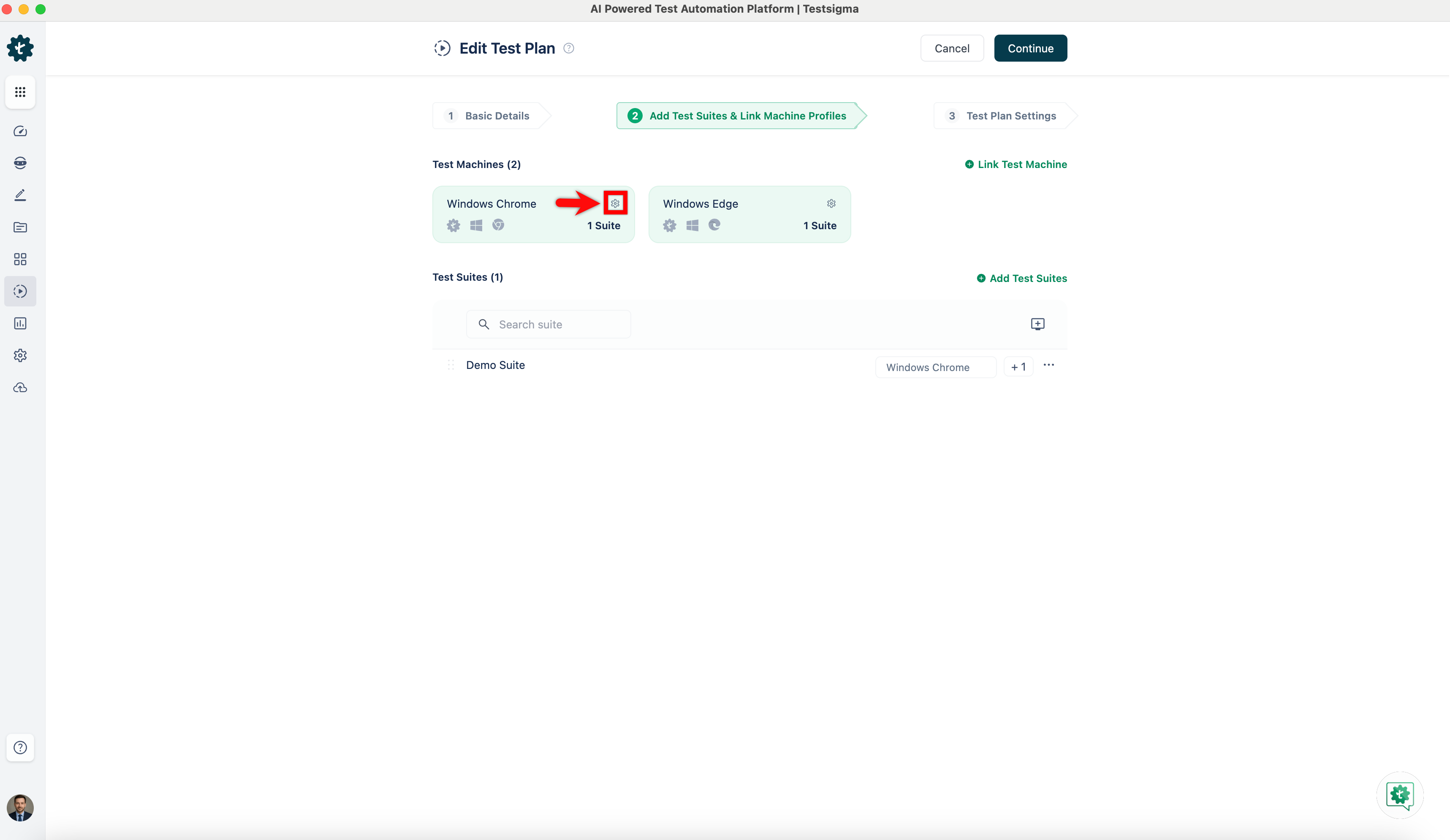Open the Dashboard gauge icon
Screen dimensions: 1450x840
click(20, 131)
